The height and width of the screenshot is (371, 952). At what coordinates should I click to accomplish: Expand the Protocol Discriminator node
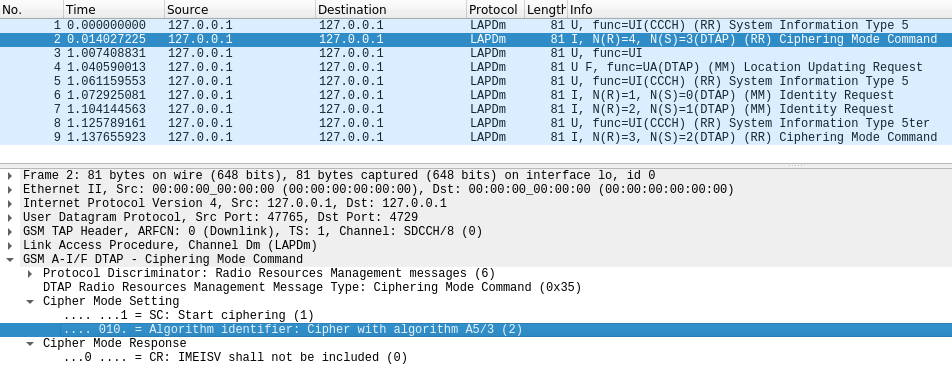tap(30, 273)
